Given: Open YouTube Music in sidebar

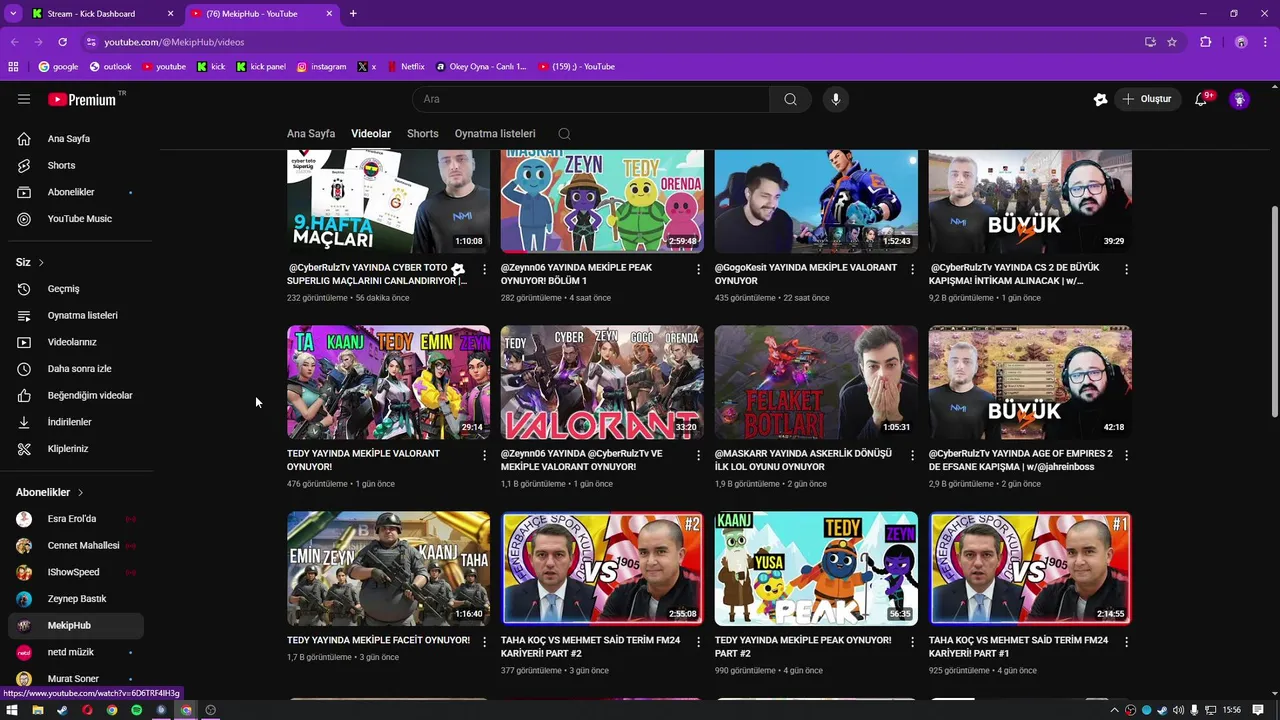Looking at the screenshot, I should point(76,218).
